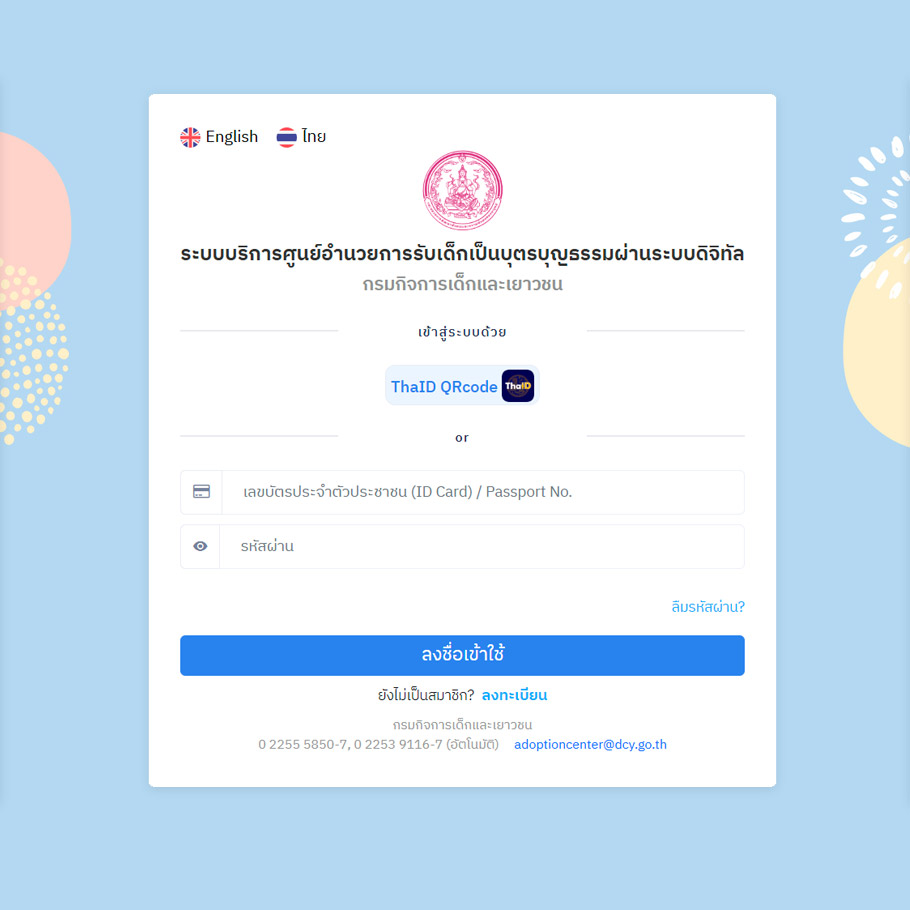Click the pink government emblem logo
The width and height of the screenshot is (910, 910).
coord(463,190)
